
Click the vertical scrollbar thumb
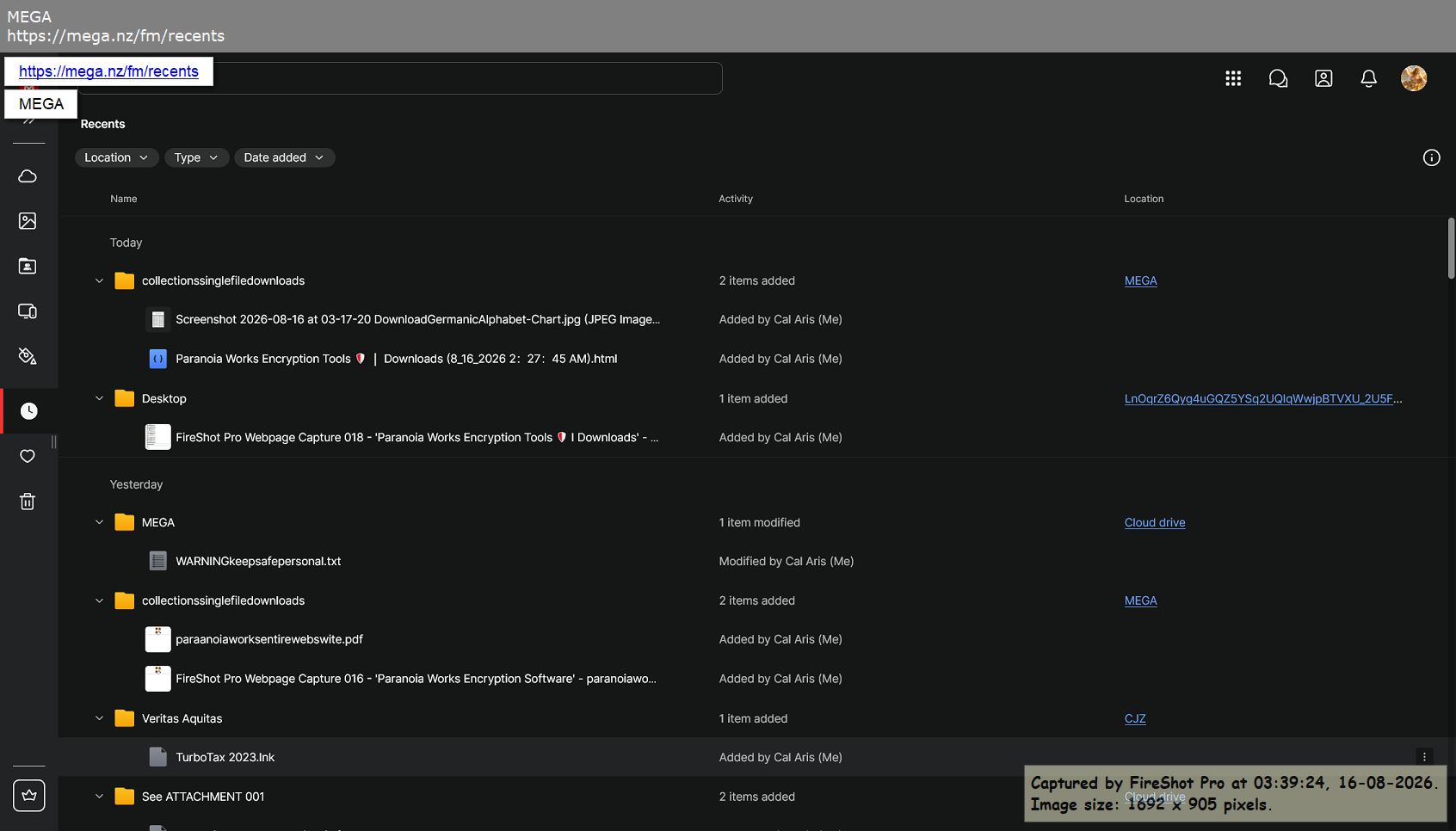(1451, 248)
